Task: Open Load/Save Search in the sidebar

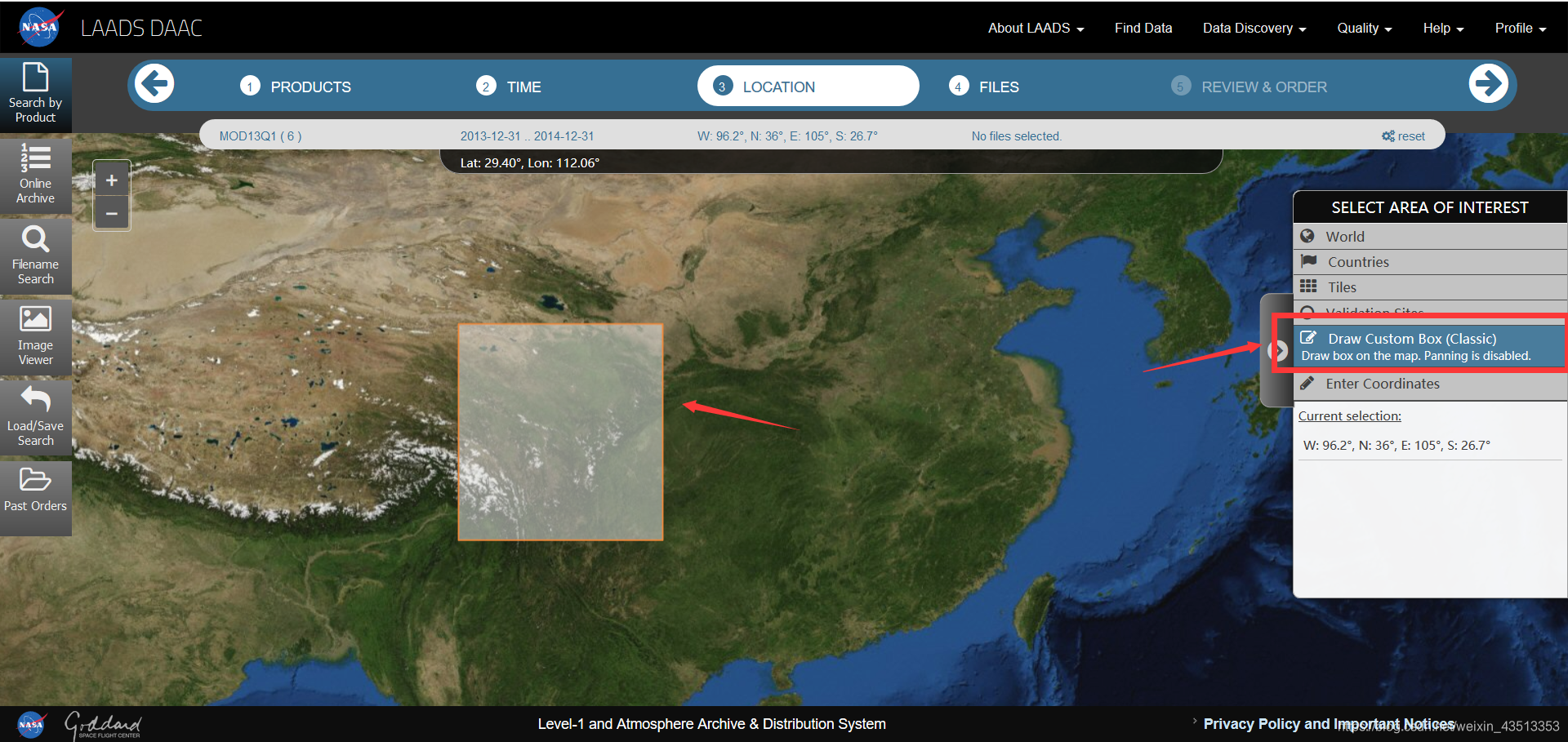Action: coord(36,418)
